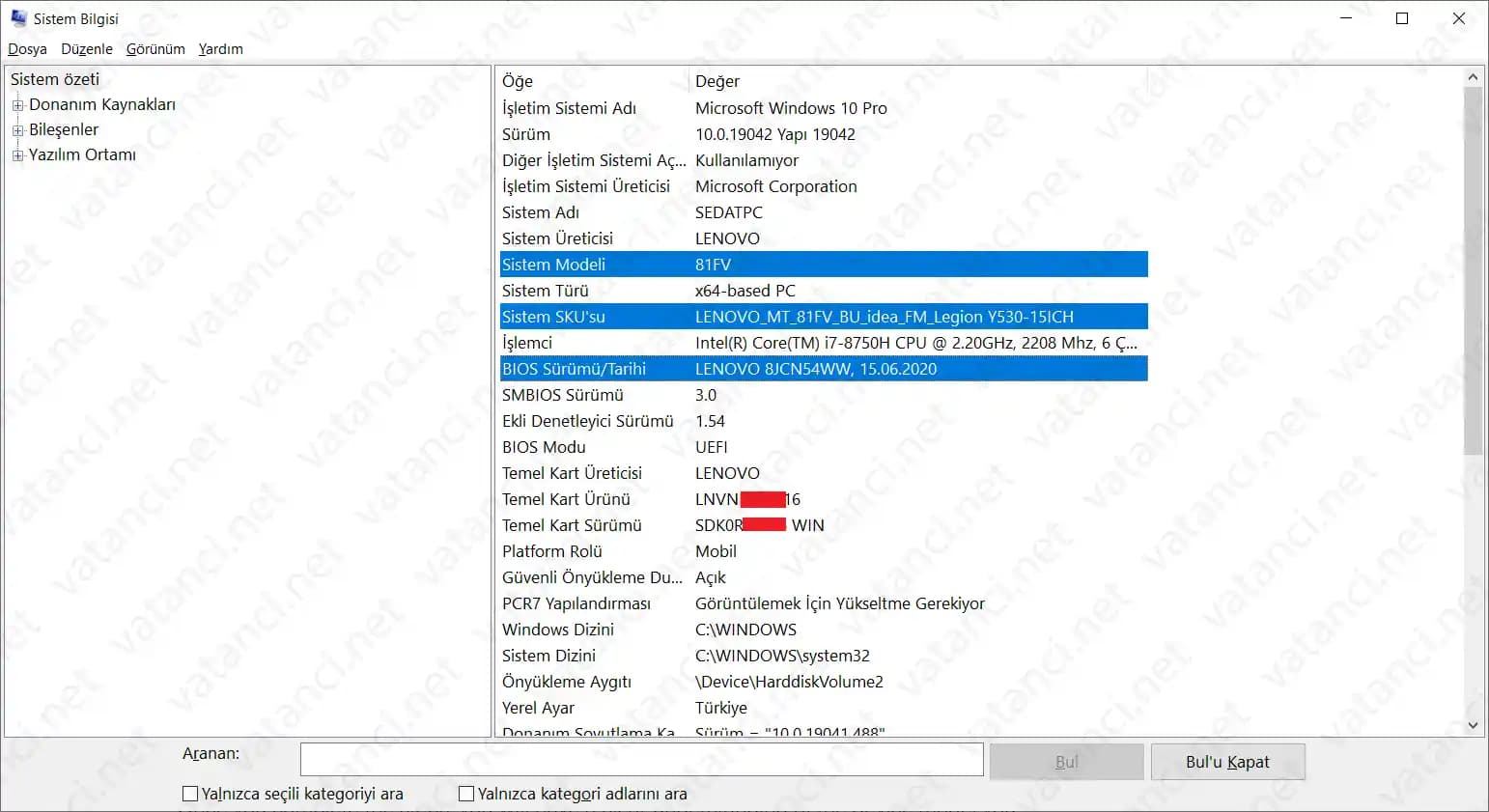Open the Görünüm menu
Viewport: 1489px width, 812px height.
click(155, 49)
